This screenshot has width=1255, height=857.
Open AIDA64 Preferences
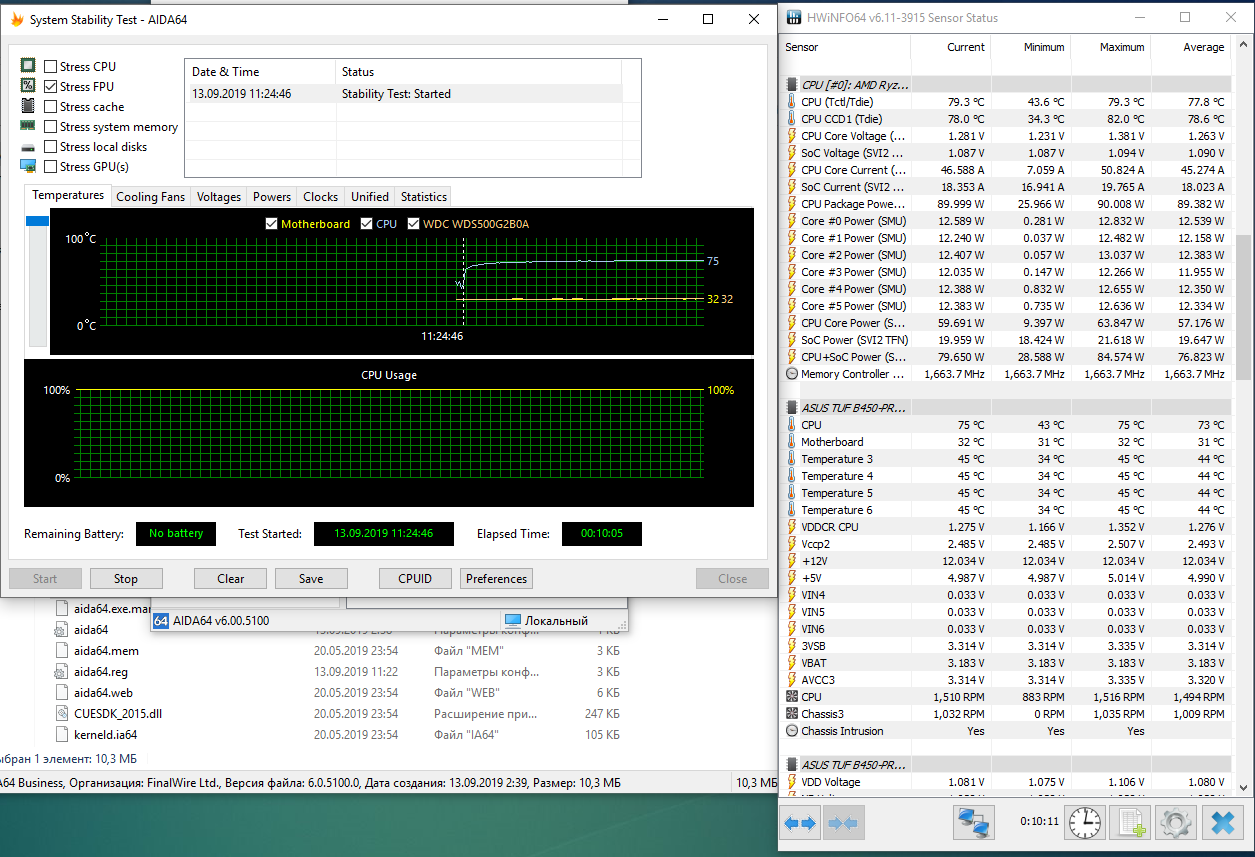(x=496, y=578)
